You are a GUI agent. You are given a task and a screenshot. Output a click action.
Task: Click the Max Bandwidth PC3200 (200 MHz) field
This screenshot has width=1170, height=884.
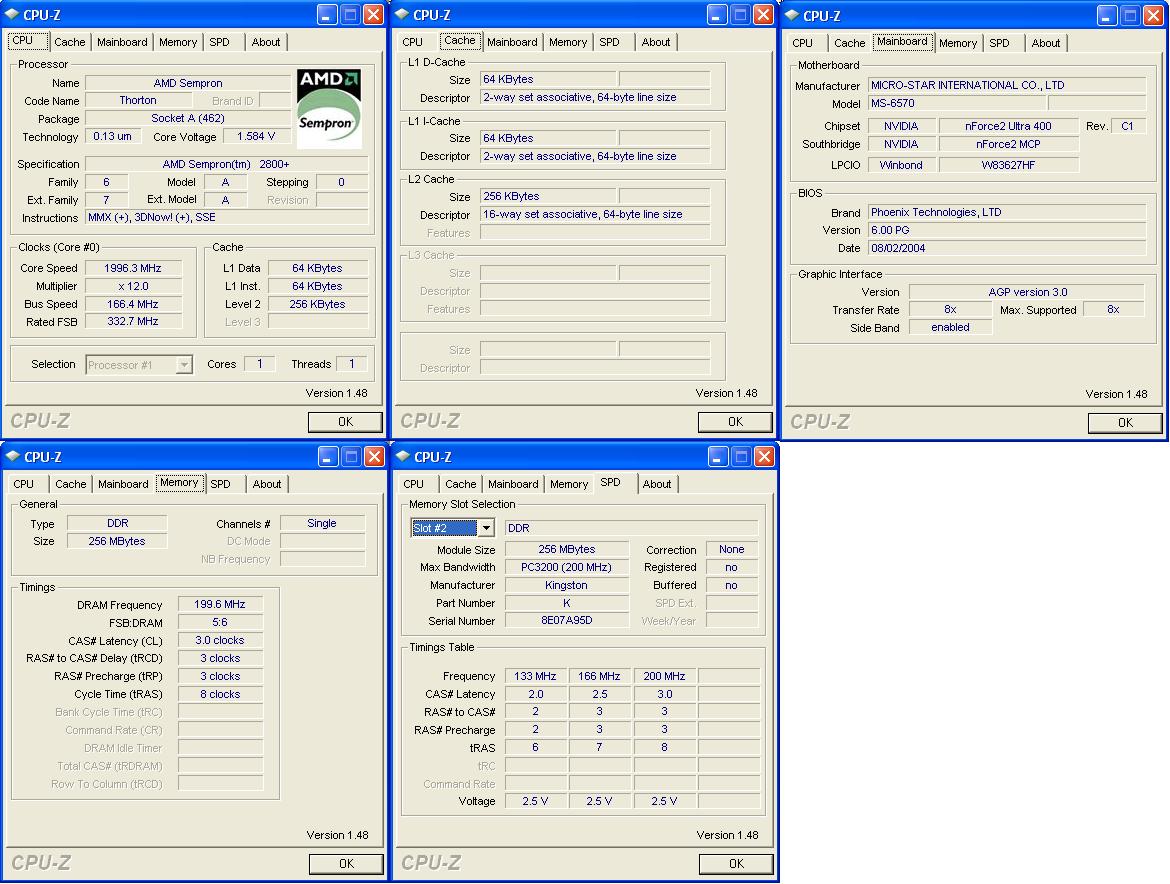tap(566, 568)
